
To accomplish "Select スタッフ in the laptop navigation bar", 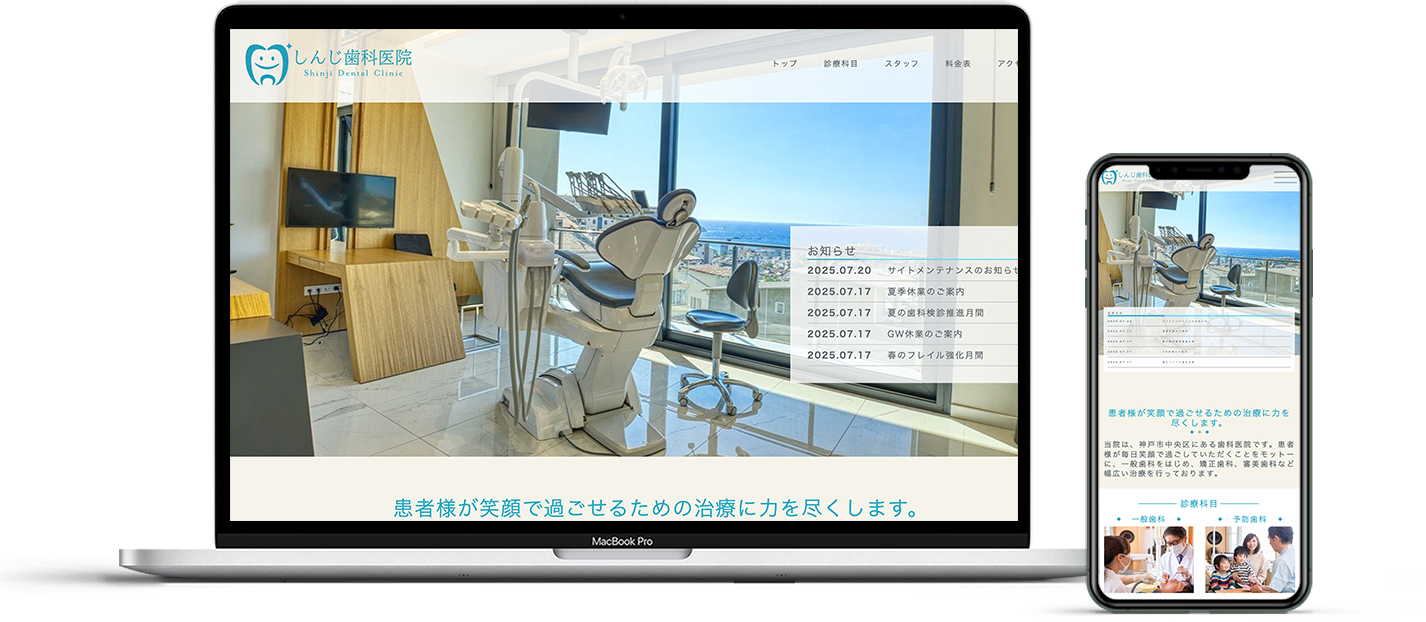I will tap(901, 64).
